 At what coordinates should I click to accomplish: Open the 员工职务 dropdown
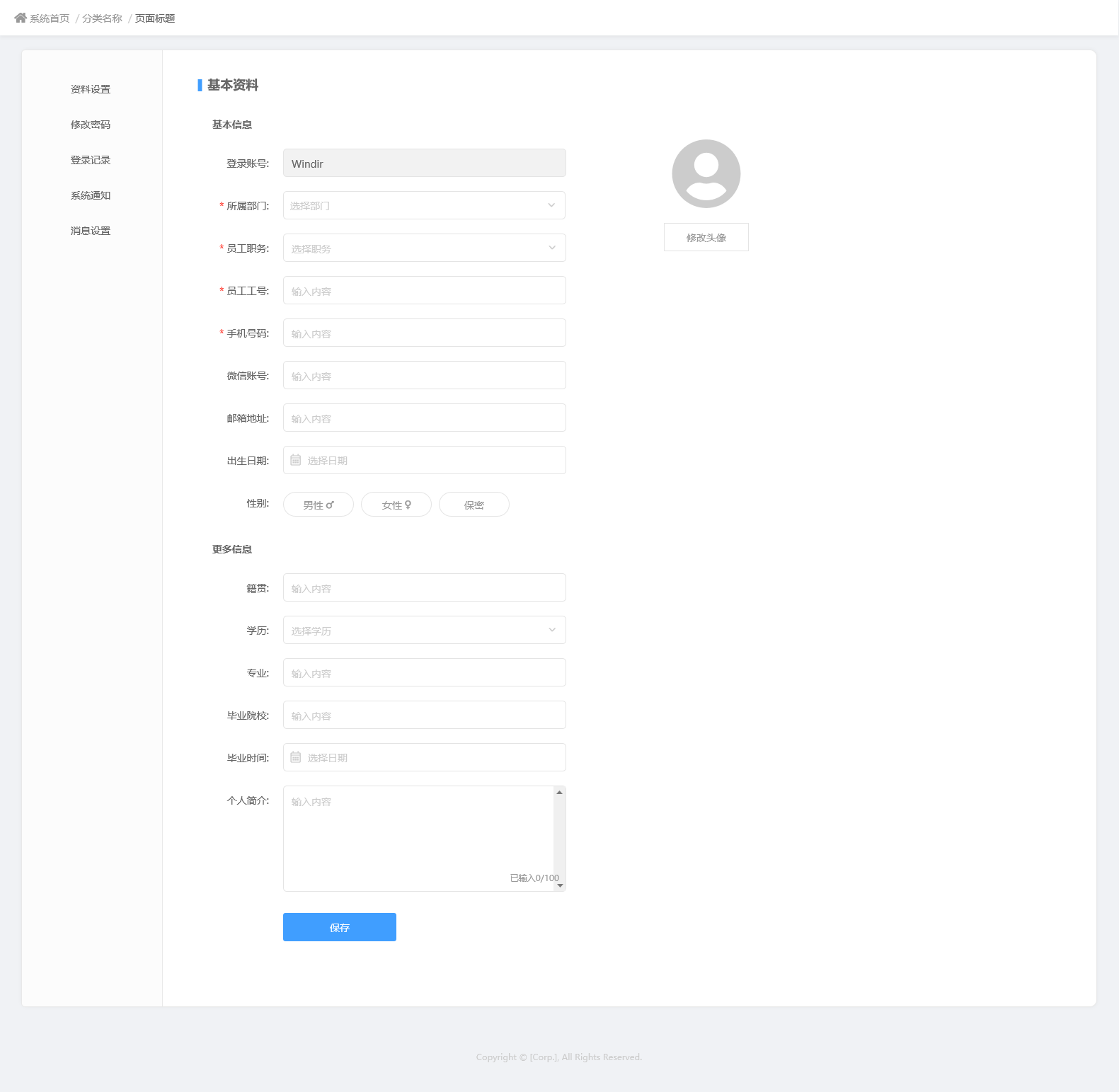pos(425,248)
